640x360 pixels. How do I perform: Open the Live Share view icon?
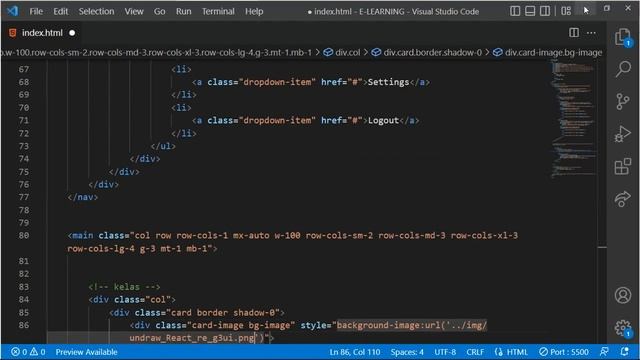(623, 199)
